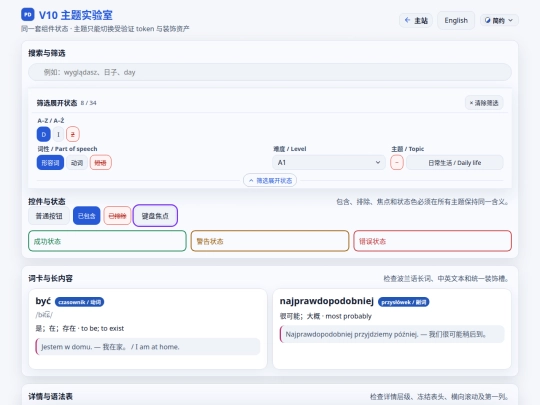Focus the search input field
540x405 pixels.
[x=270, y=72]
